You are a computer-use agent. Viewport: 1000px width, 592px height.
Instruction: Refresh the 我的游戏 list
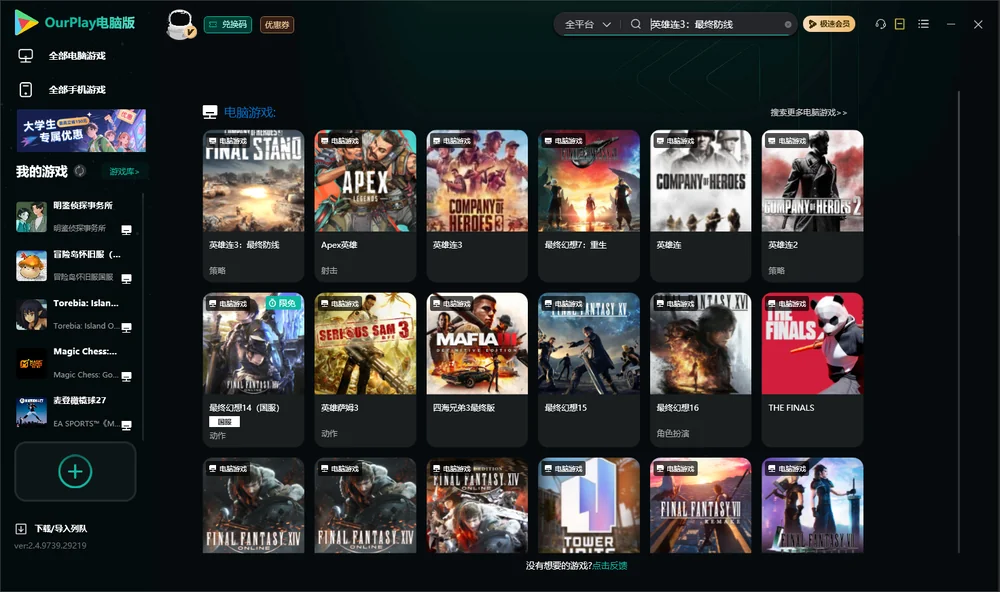coord(80,171)
